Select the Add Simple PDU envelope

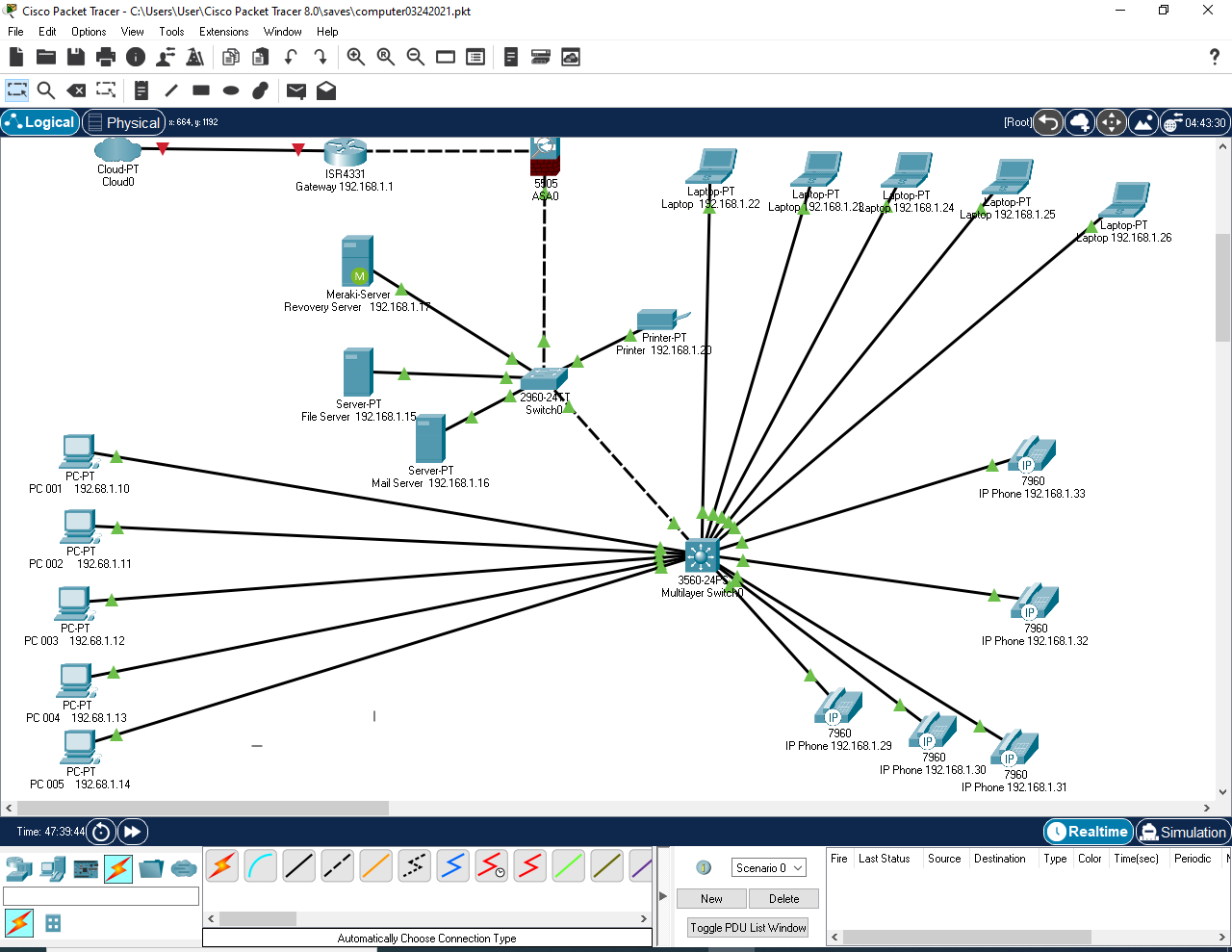tap(296, 90)
